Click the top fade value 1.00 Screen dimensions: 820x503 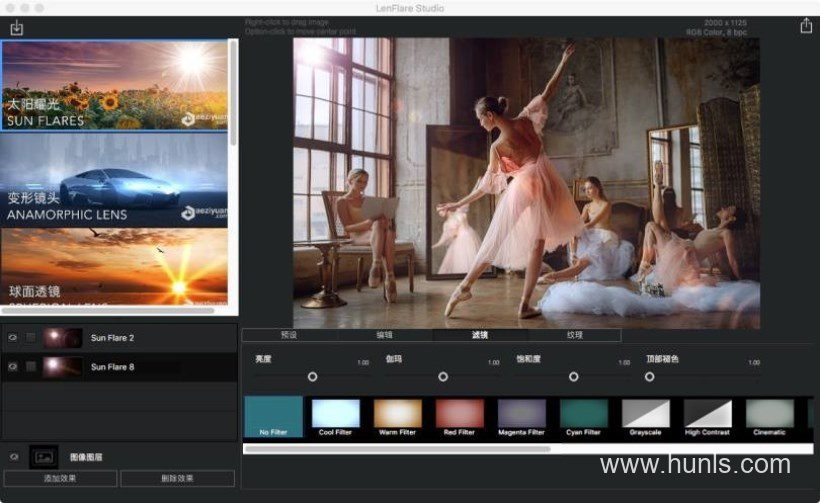click(x=754, y=362)
